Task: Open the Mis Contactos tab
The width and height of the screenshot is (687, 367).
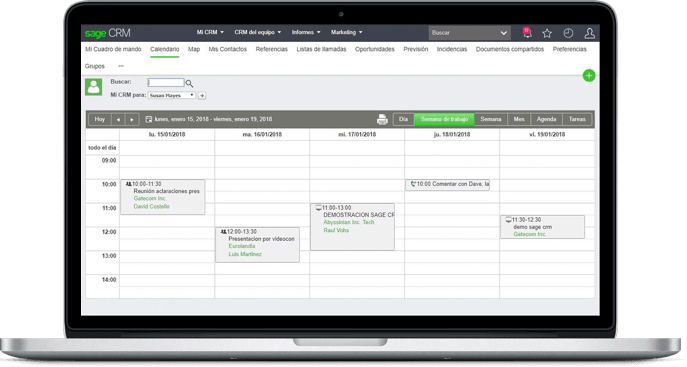Action: pos(227,49)
